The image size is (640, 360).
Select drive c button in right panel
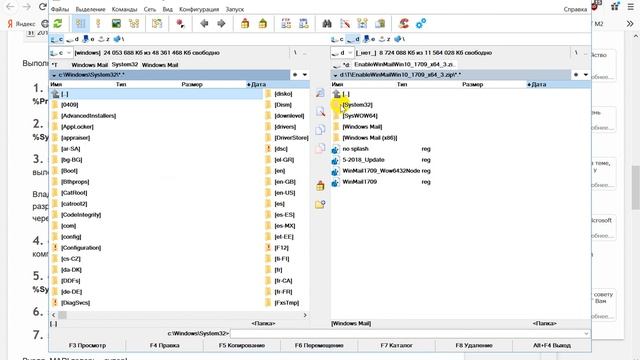click(338, 39)
